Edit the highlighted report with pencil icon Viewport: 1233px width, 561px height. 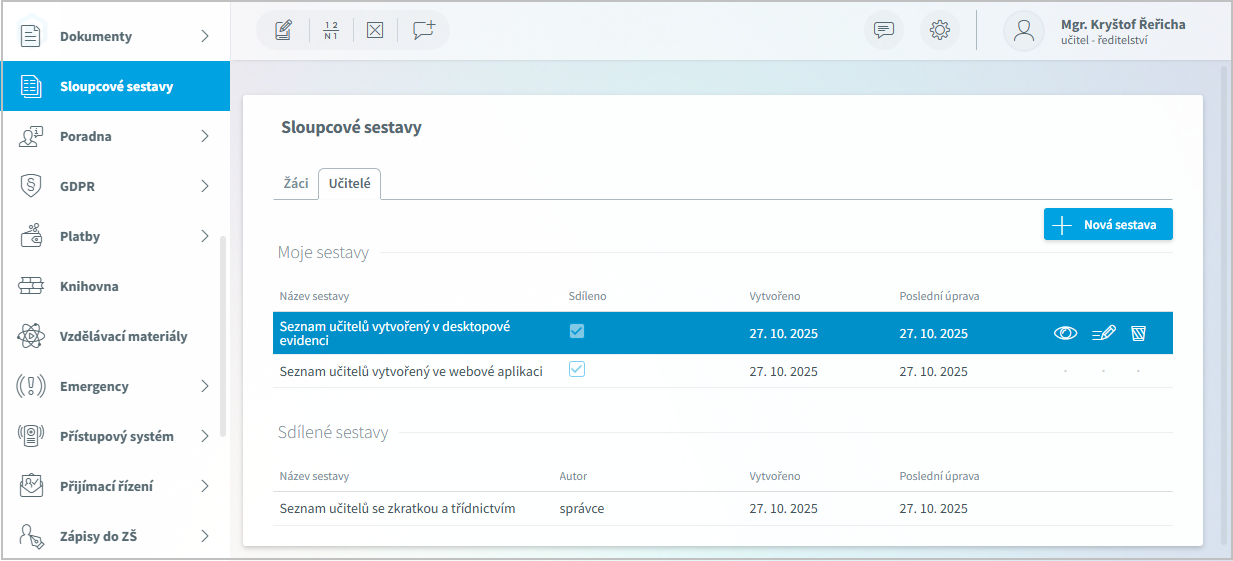pyautogui.click(x=1103, y=333)
